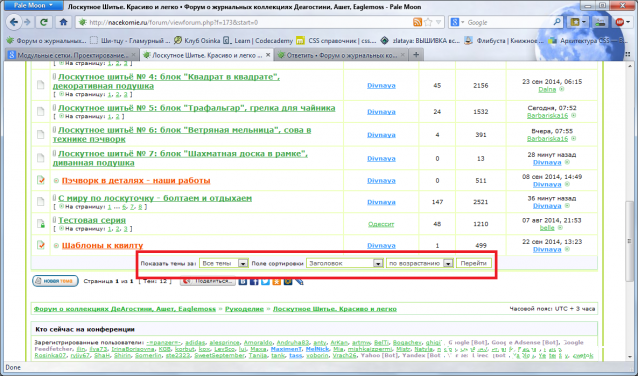638x376 pixels.
Task: Open the 'Все темы' dropdown
Action: [223, 263]
